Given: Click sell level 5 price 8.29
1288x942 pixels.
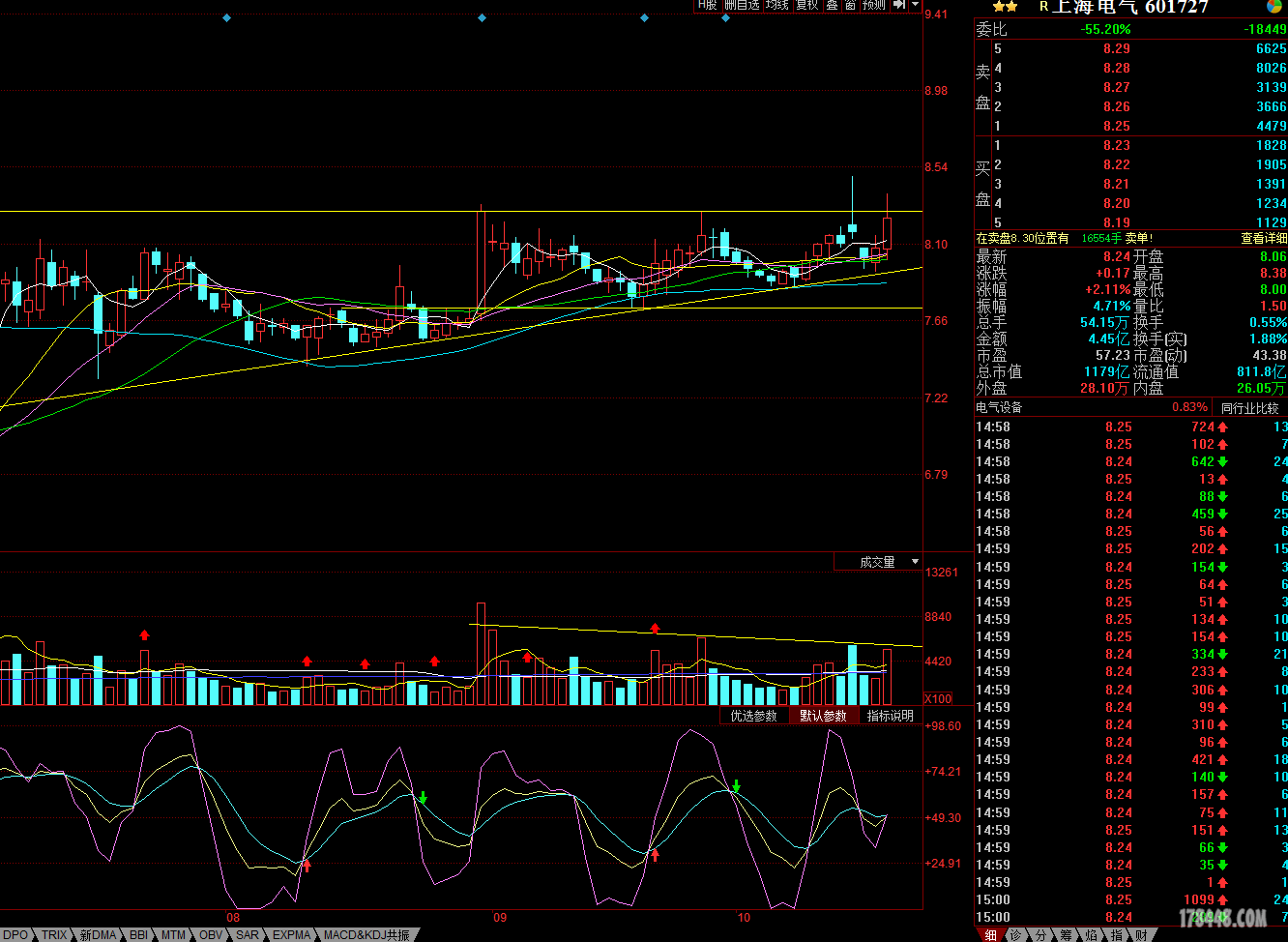Looking at the screenshot, I should point(1116,48).
